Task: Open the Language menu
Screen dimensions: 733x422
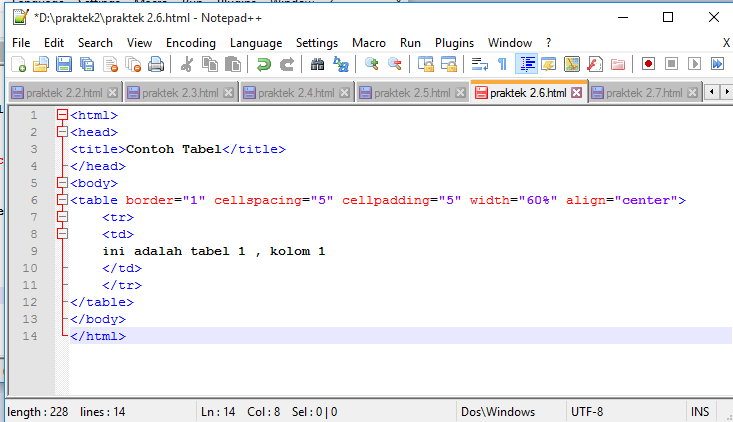Action: point(256,43)
